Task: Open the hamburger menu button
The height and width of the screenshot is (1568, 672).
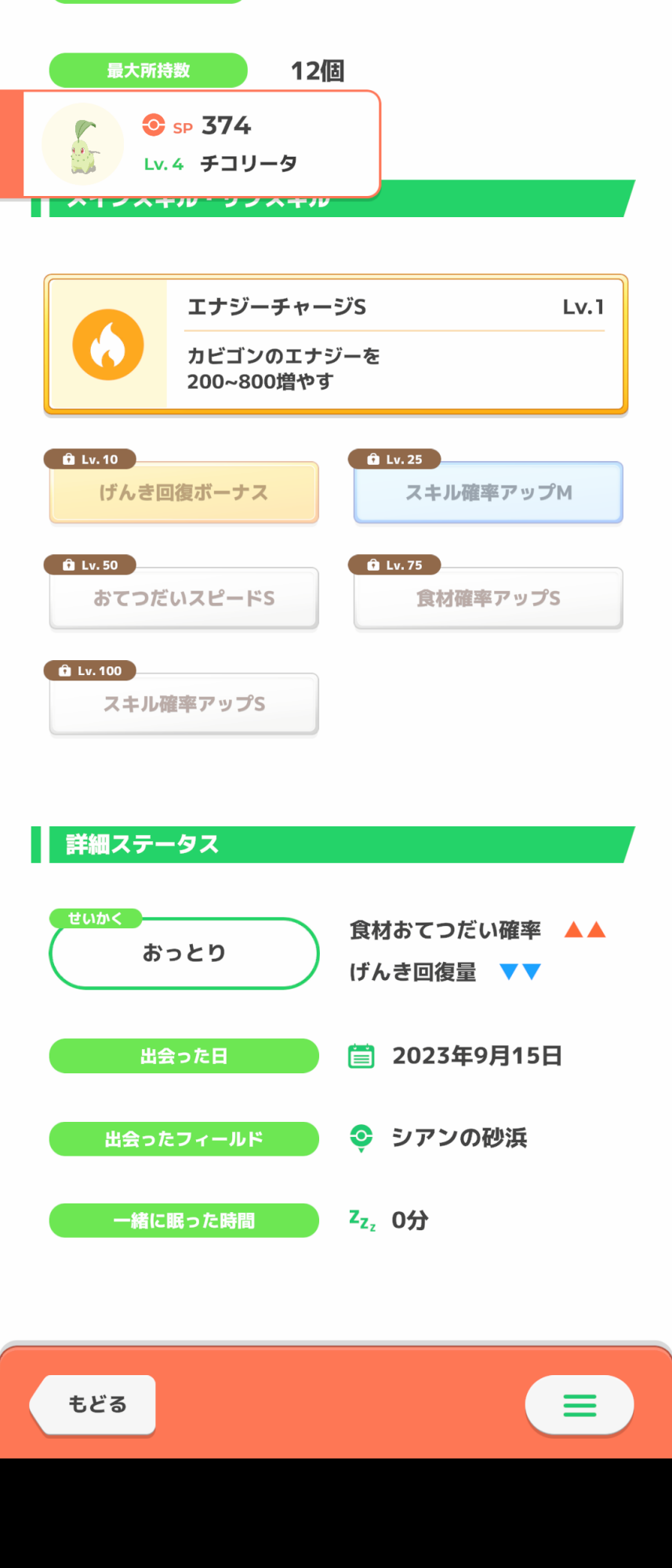Action: coord(579,1405)
